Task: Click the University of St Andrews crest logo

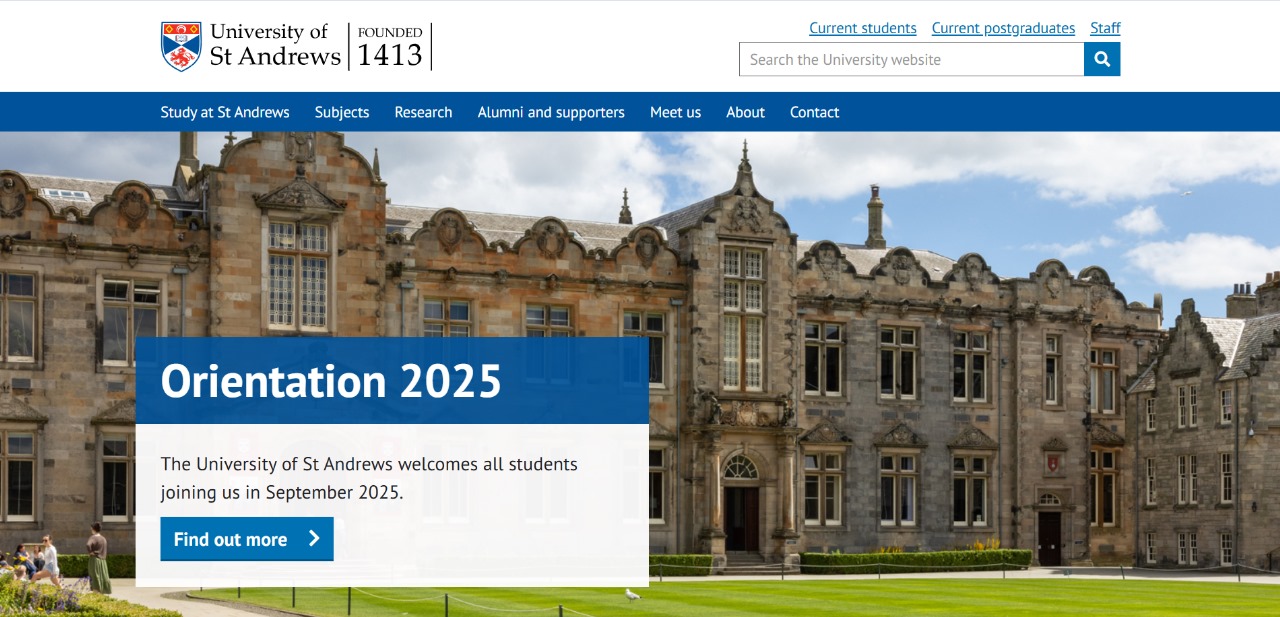Action: pos(181,47)
